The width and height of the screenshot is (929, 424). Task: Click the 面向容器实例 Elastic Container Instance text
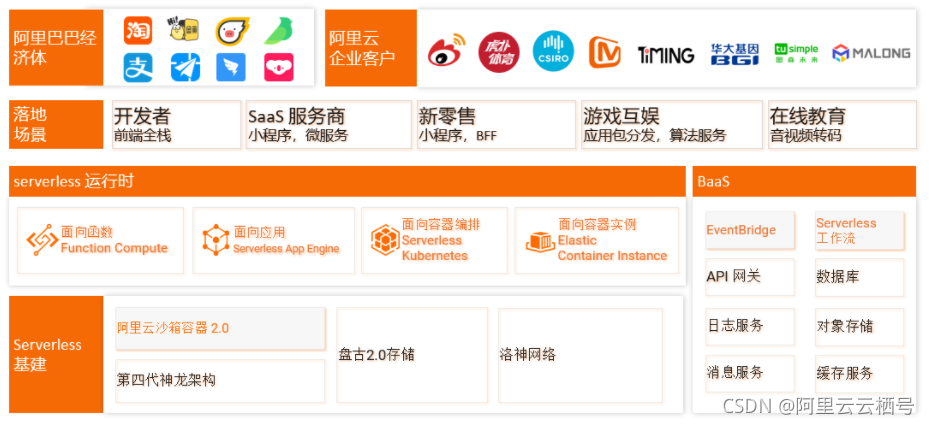click(613, 240)
